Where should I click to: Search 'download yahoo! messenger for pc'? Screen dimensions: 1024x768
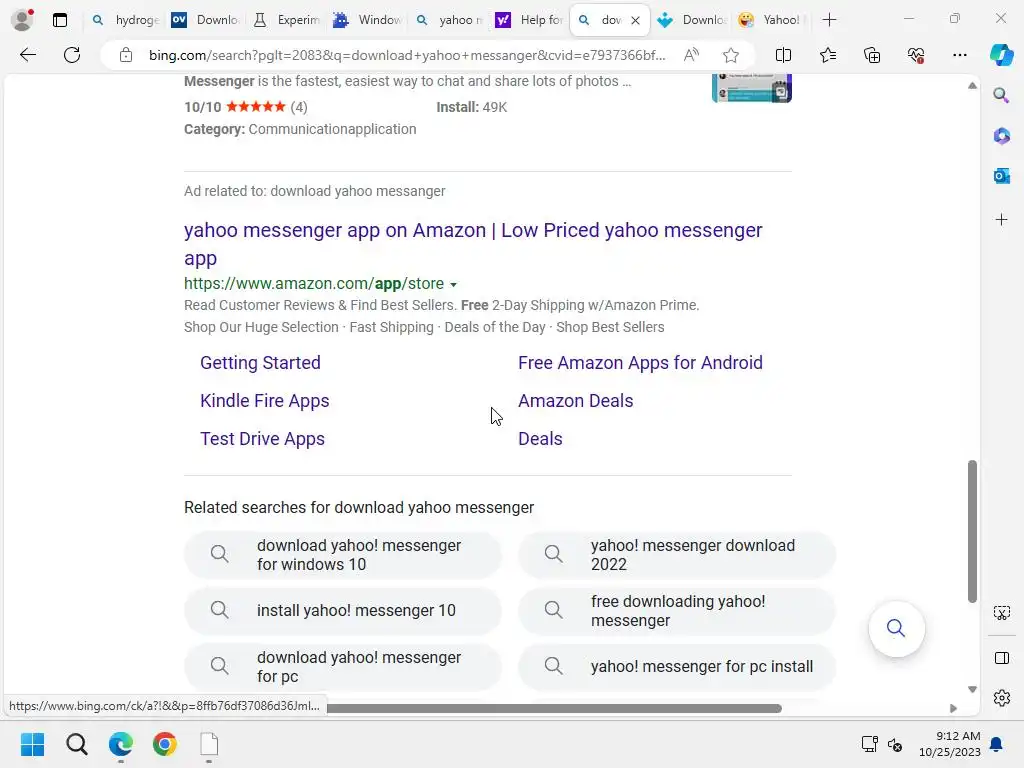(343, 667)
